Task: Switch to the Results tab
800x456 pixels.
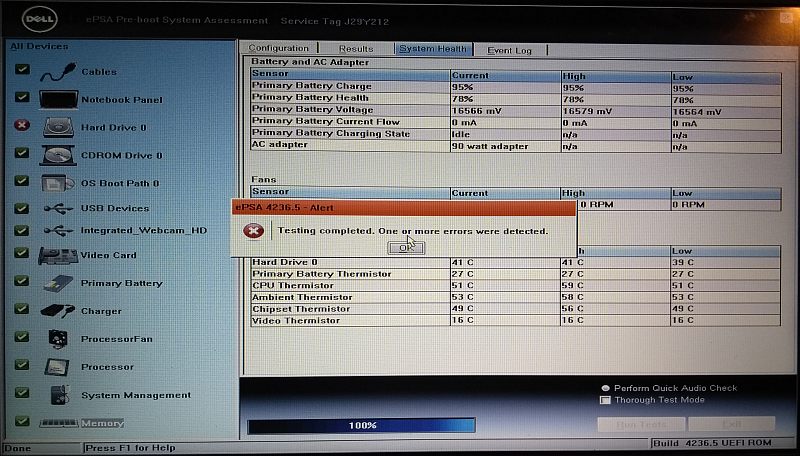Action: click(x=356, y=48)
